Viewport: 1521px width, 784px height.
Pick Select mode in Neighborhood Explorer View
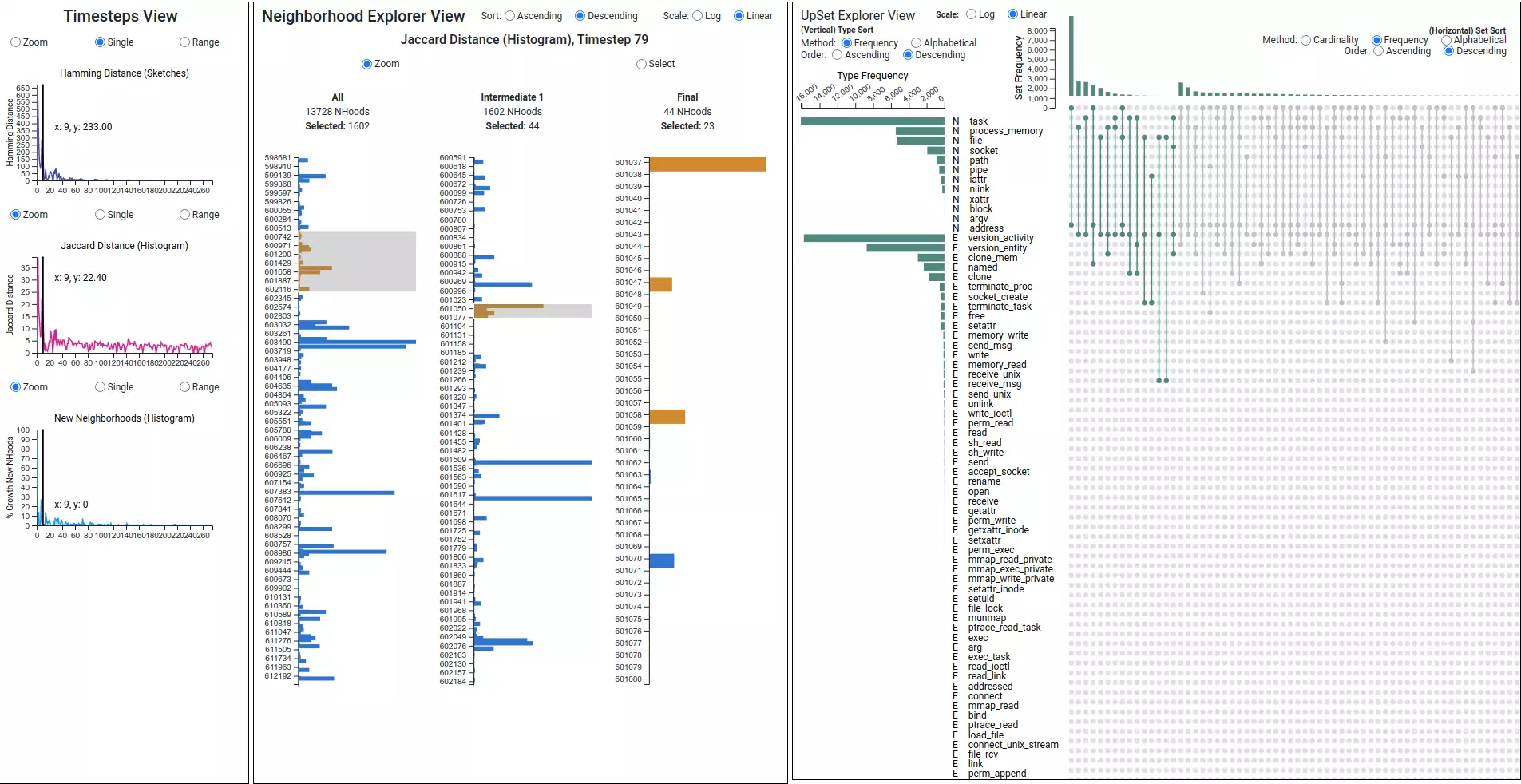641,64
